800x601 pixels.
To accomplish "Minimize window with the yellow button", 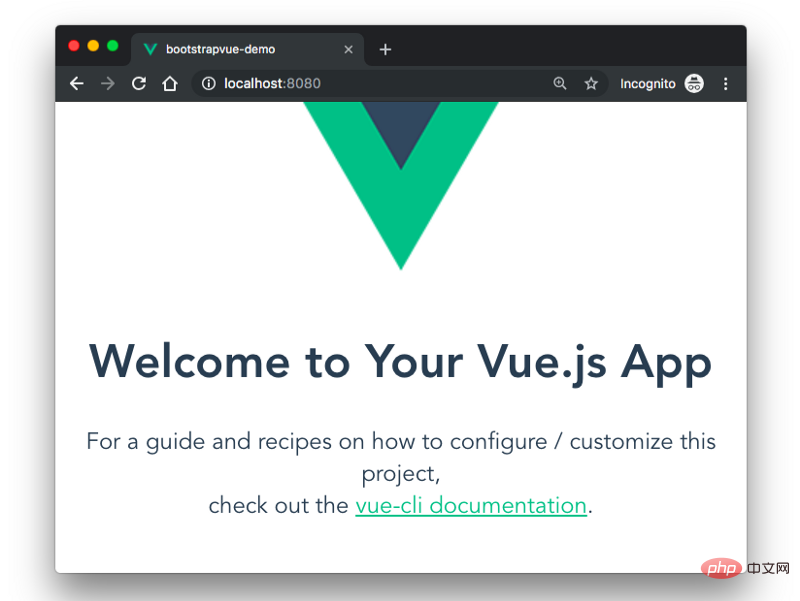I will 93,46.
